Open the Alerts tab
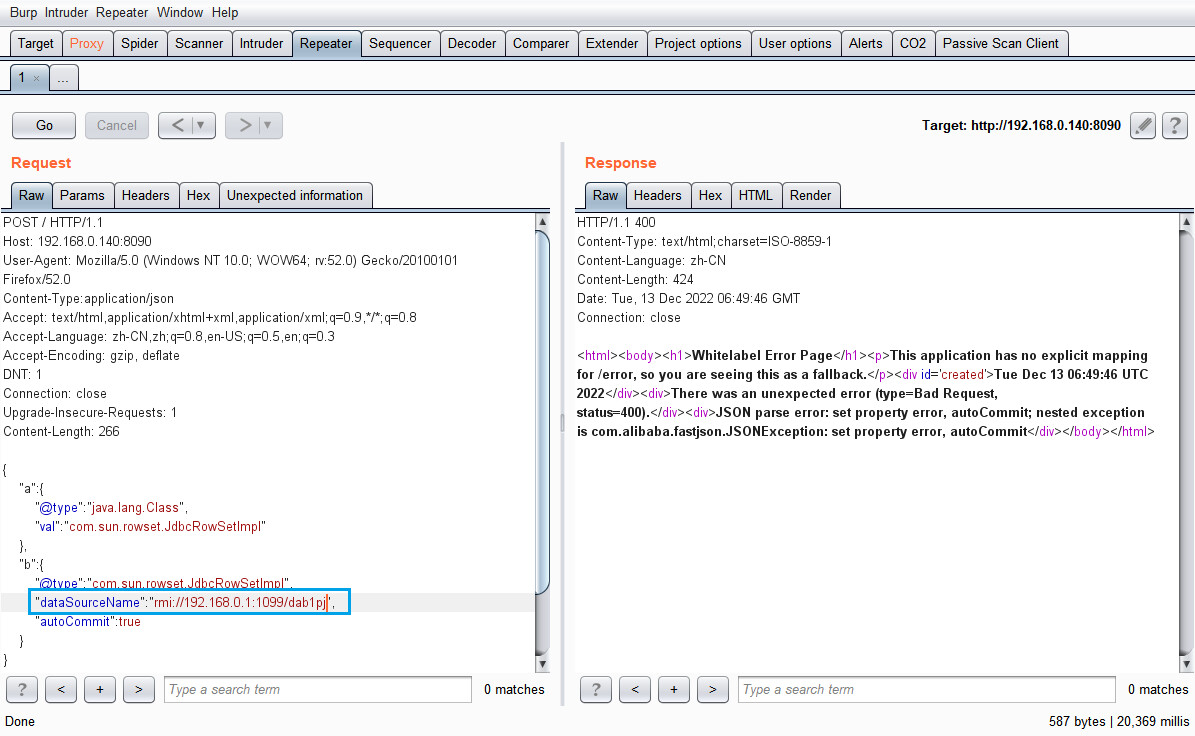The width and height of the screenshot is (1195, 736). tap(866, 43)
